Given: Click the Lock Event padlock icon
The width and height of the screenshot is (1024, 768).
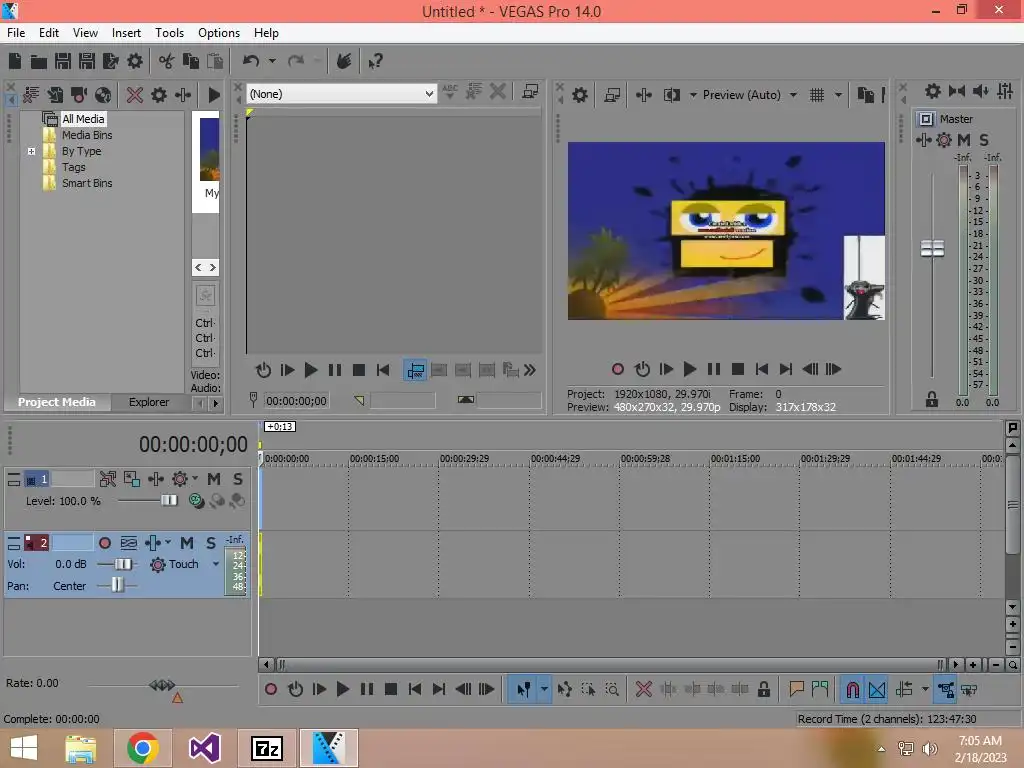Looking at the screenshot, I should click(x=763, y=689).
